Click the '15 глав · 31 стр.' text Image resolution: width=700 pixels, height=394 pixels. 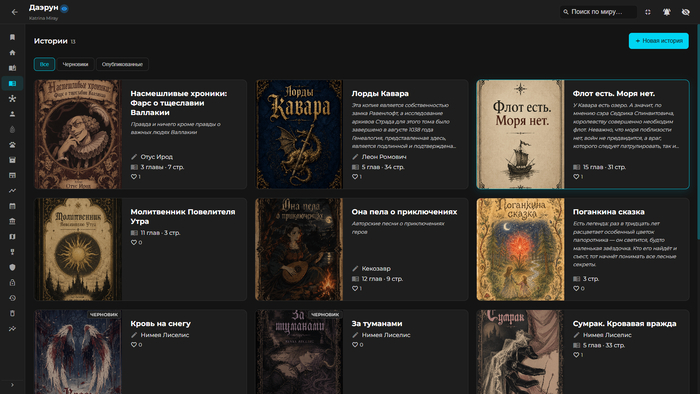coord(604,167)
